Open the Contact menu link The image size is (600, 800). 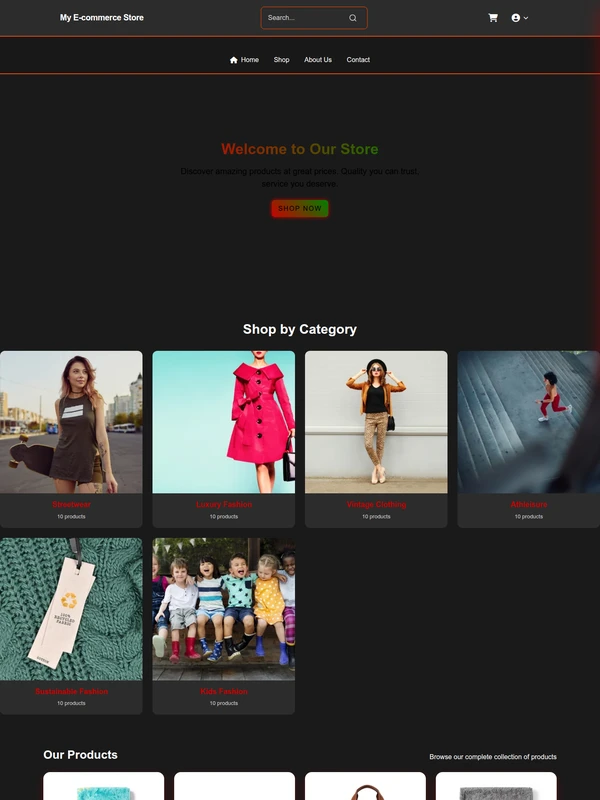pos(358,60)
